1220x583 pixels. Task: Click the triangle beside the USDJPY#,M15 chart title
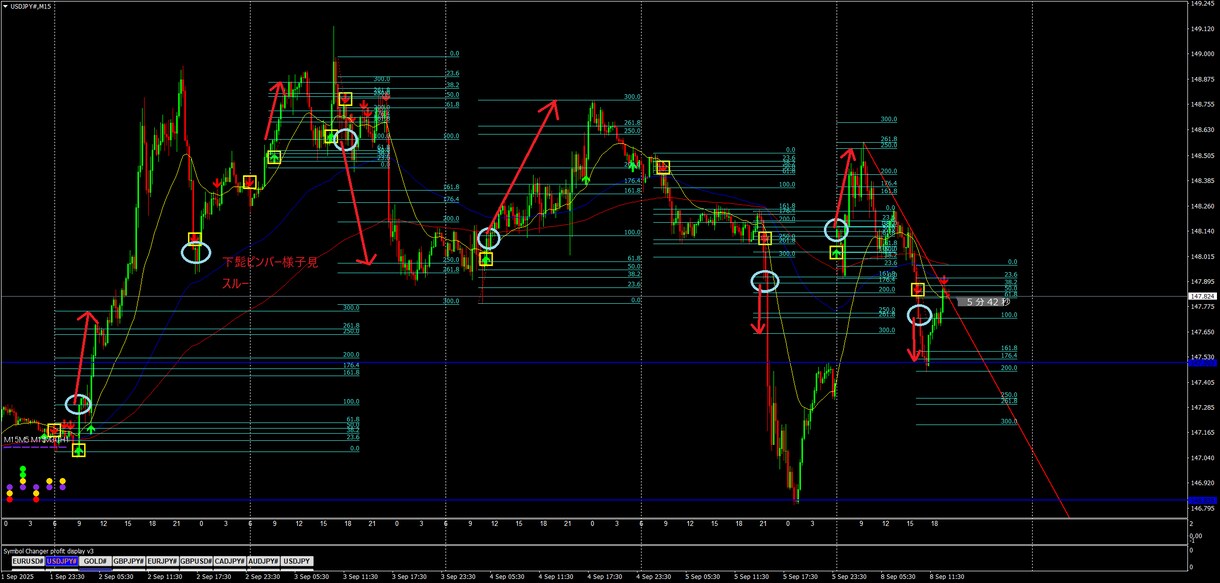pyautogui.click(x=7, y=8)
